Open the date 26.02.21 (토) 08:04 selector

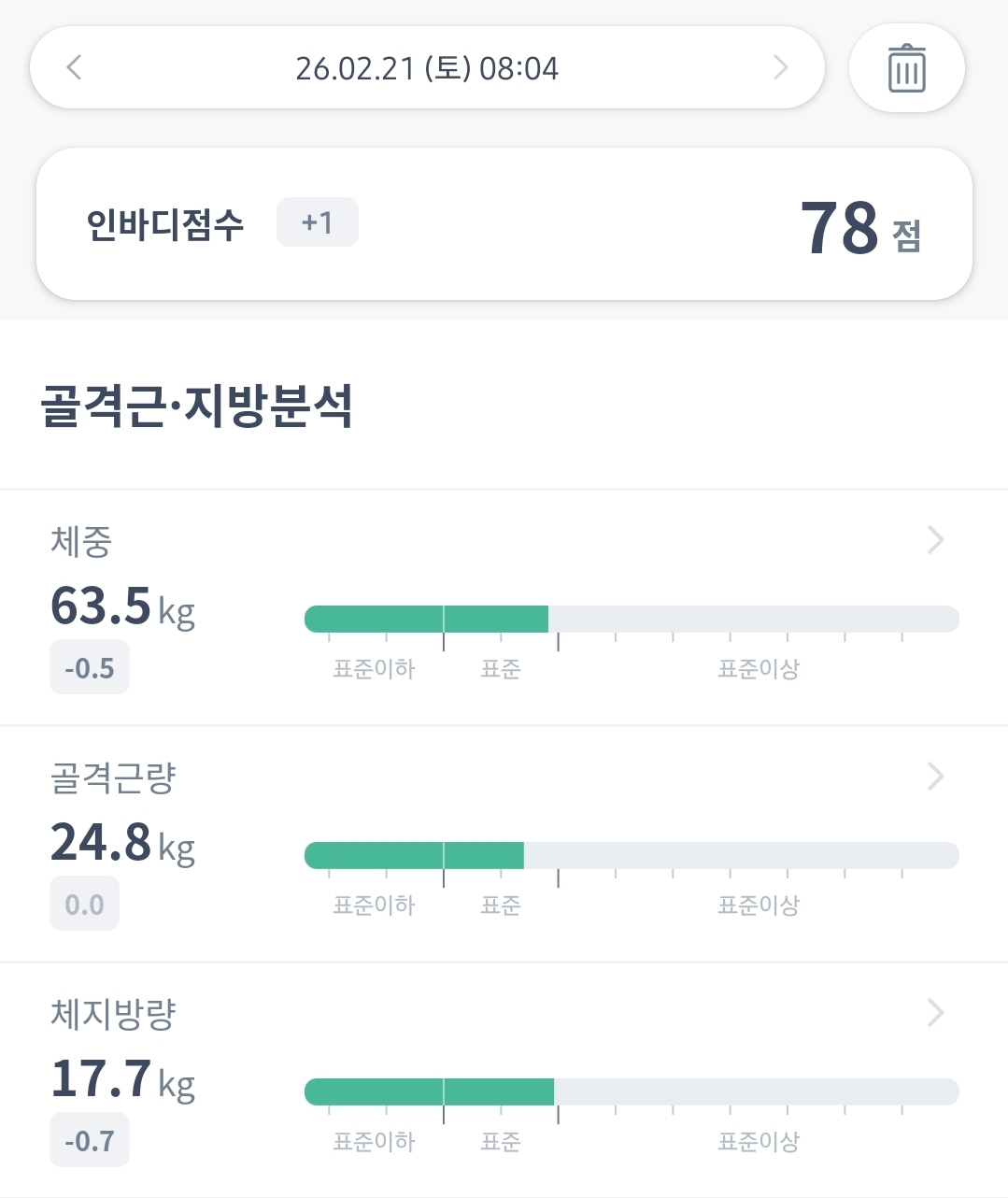(427, 68)
